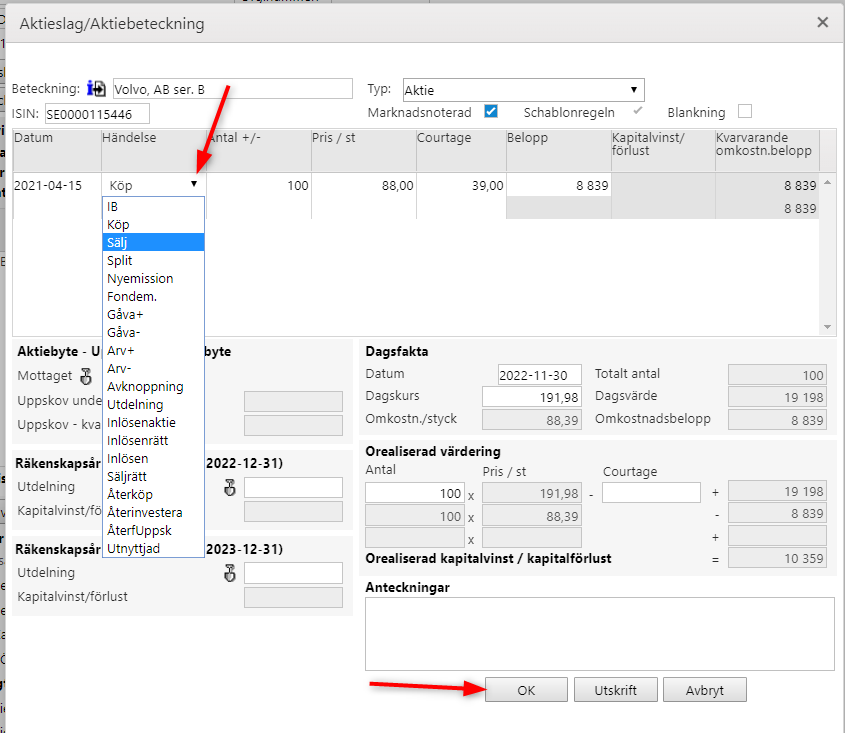The image size is (845, 733).
Task: Cancel with the Avbryt button
Action: click(704, 690)
